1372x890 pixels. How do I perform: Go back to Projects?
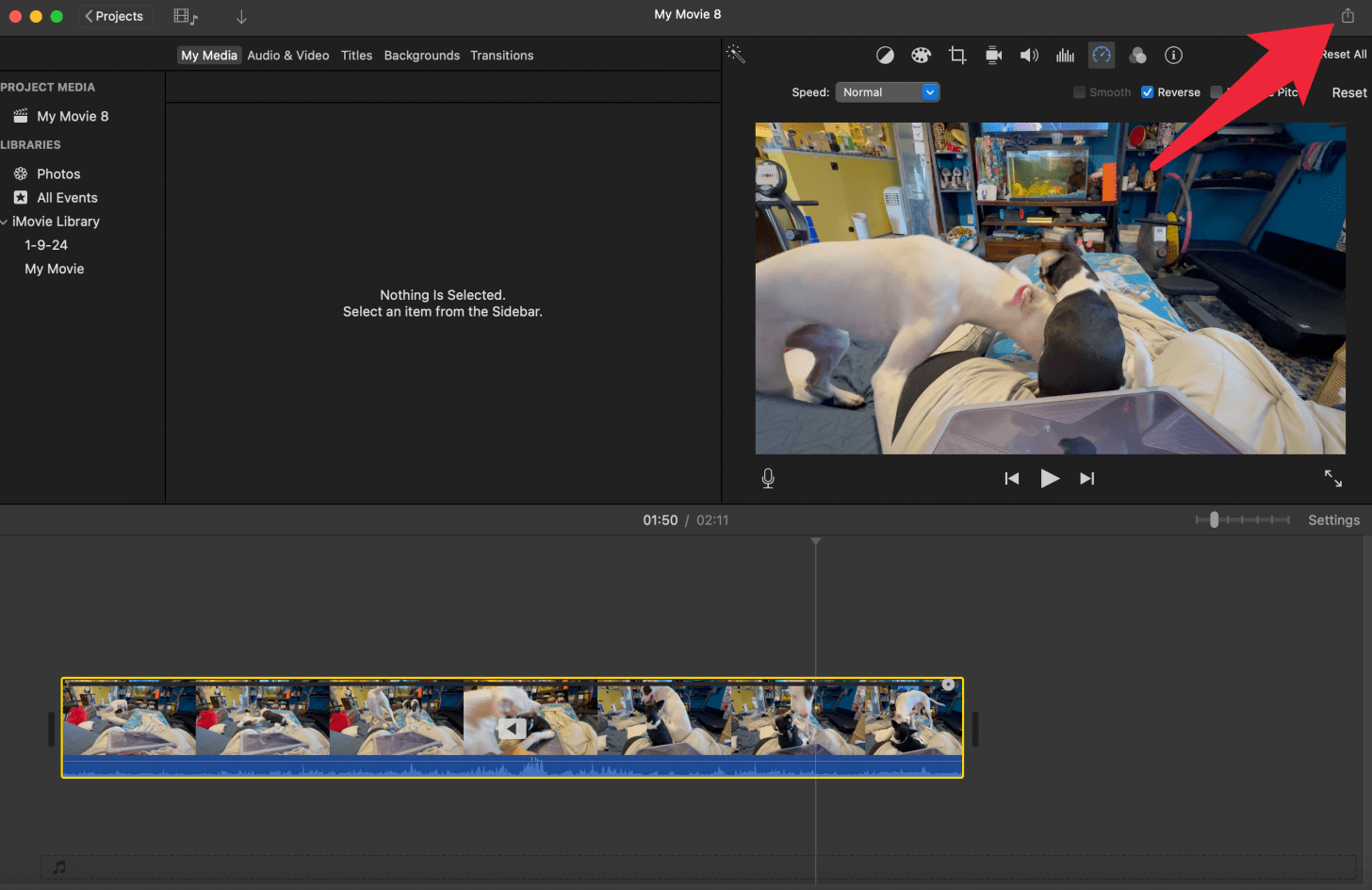(114, 16)
